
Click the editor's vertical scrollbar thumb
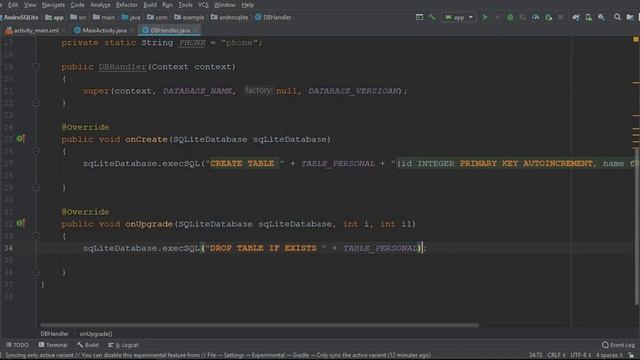(x=637, y=227)
